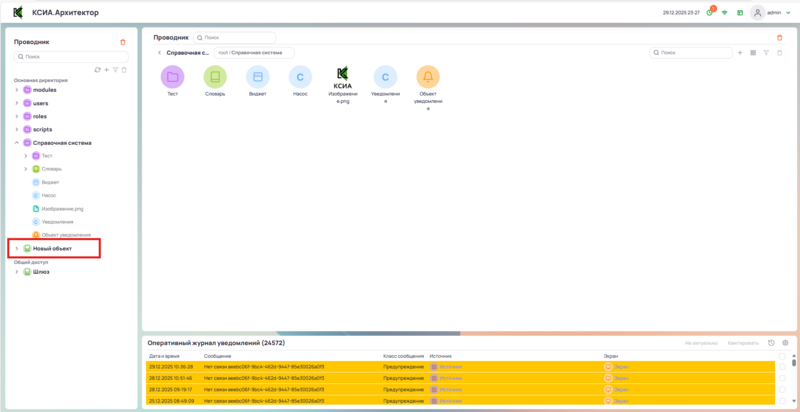The width and height of the screenshot is (800, 412).
Task: Select checkbox of first notification row
Action: click(781, 367)
